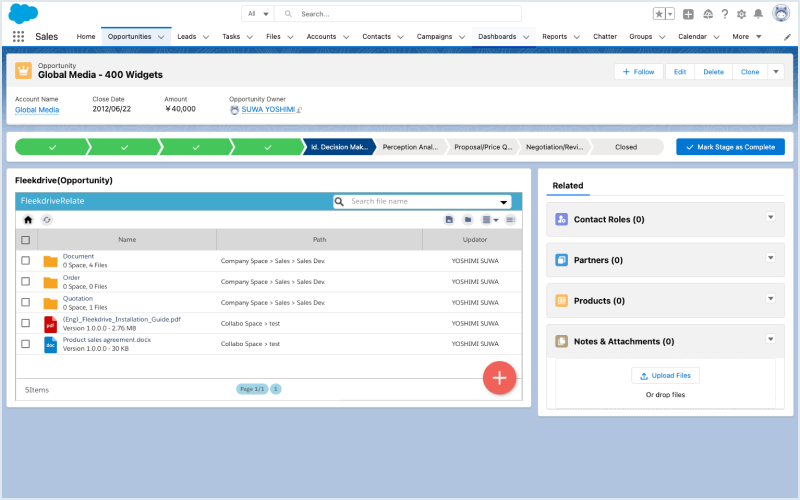Viewport: 800px width, 500px height.
Task: Click the Follow button
Action: (x=638, y=72)
